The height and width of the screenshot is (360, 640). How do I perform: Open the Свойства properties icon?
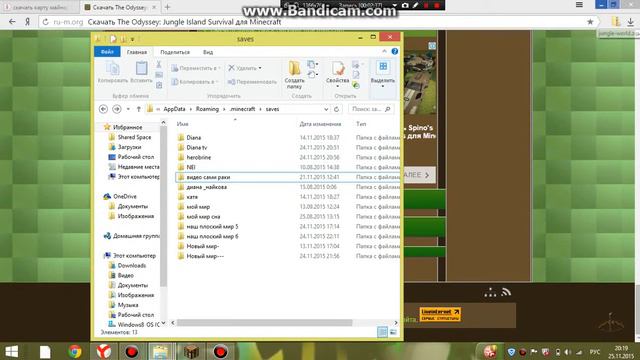pos(338,73)
